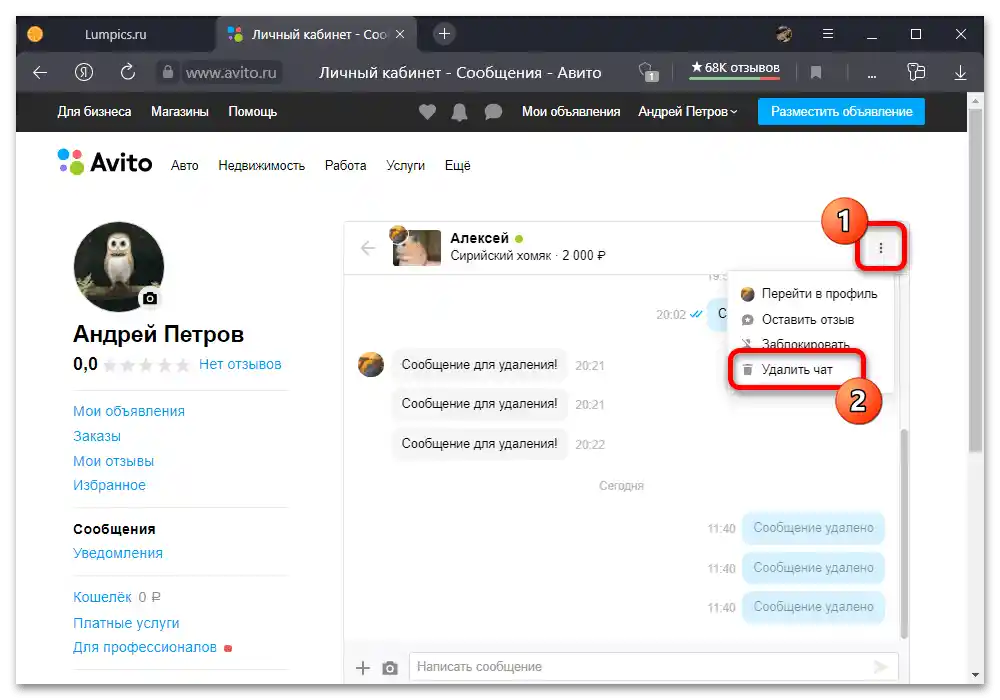Click the camera photo icon in chat input
Image resolution: width=1000 pixels, height=700 pixels.
[x=390, y=668]
